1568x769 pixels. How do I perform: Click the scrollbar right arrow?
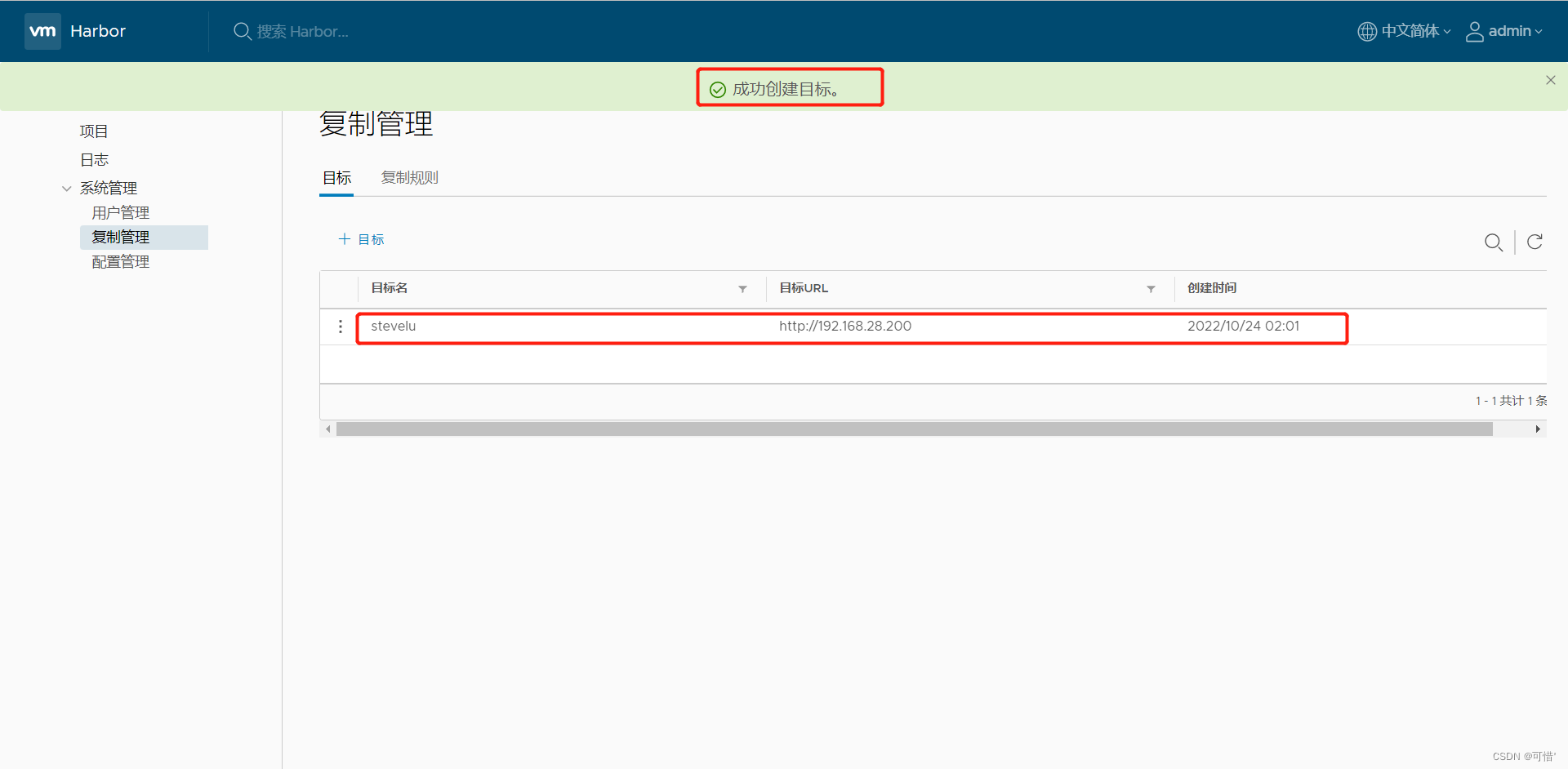click(x=1538, y=429)
